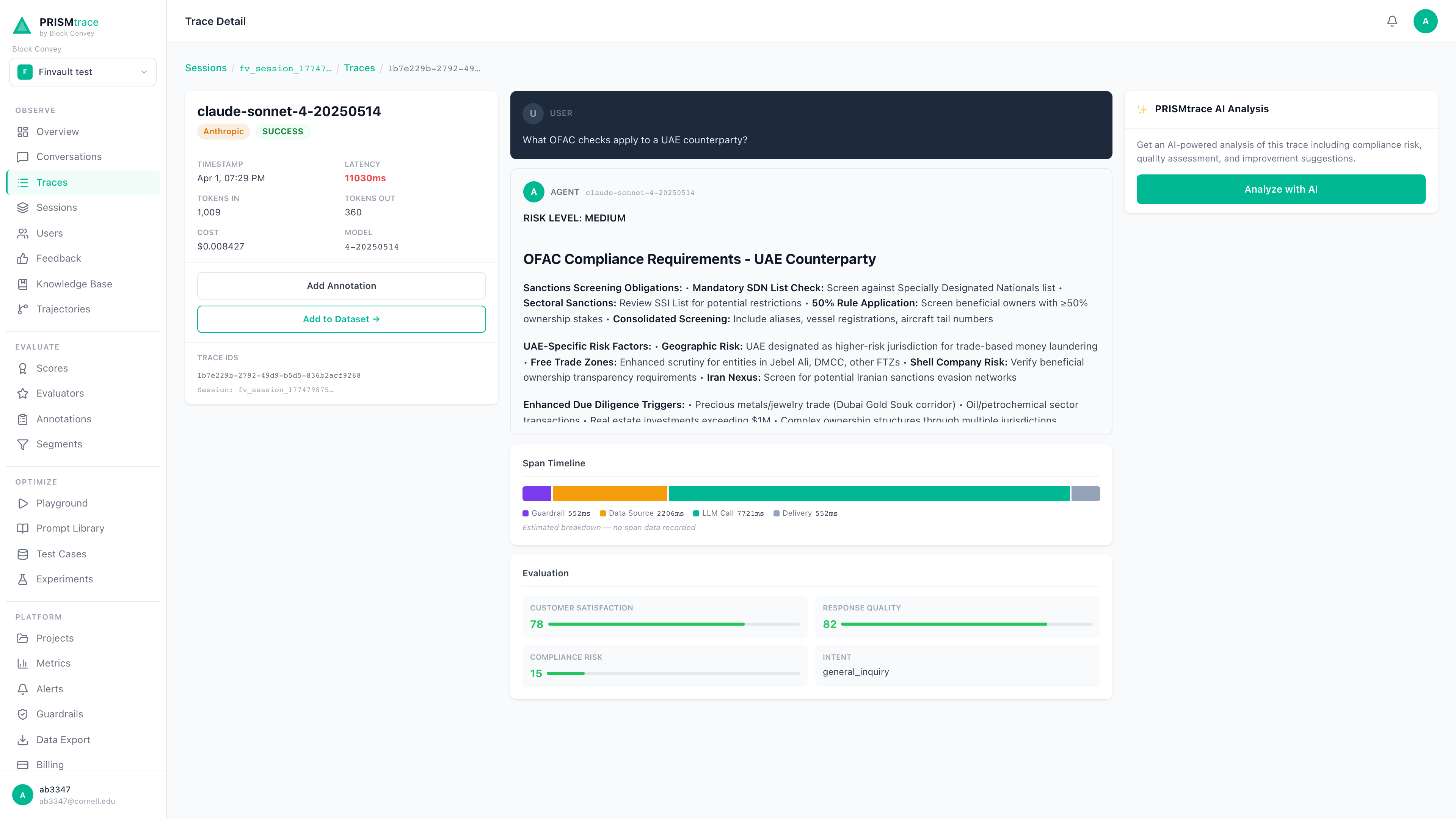
Task: Click the Test Cases database icon
Action: 23,554
